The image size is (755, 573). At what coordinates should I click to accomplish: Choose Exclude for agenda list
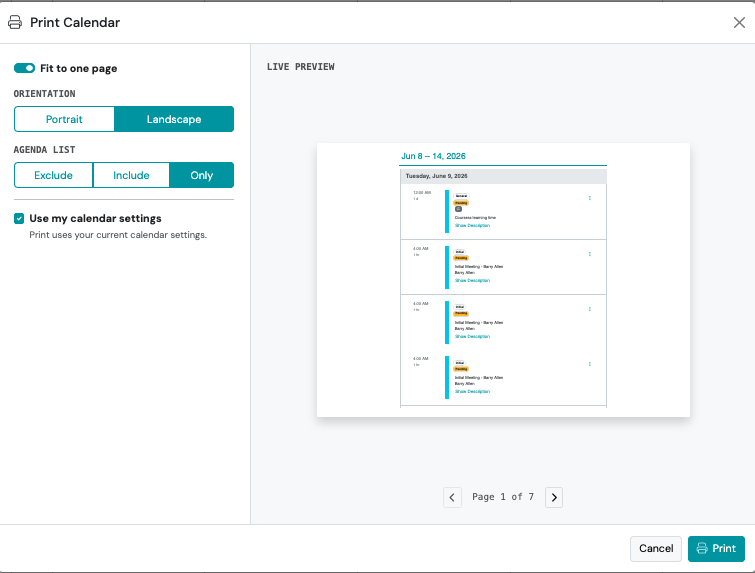point(53,175)
